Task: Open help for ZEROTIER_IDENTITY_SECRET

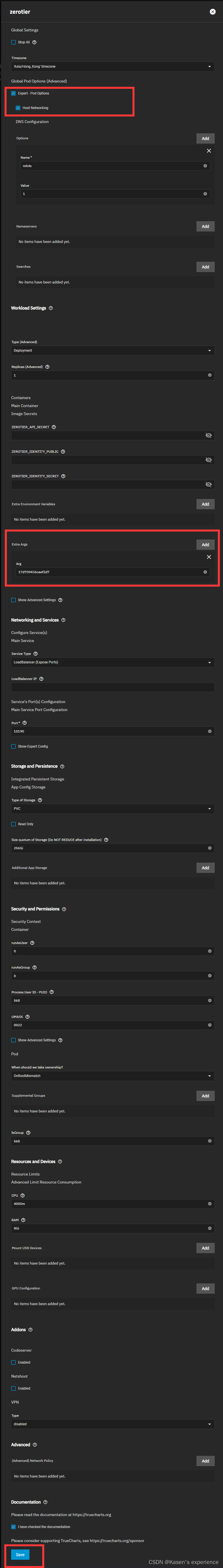Action: point(63,476)
